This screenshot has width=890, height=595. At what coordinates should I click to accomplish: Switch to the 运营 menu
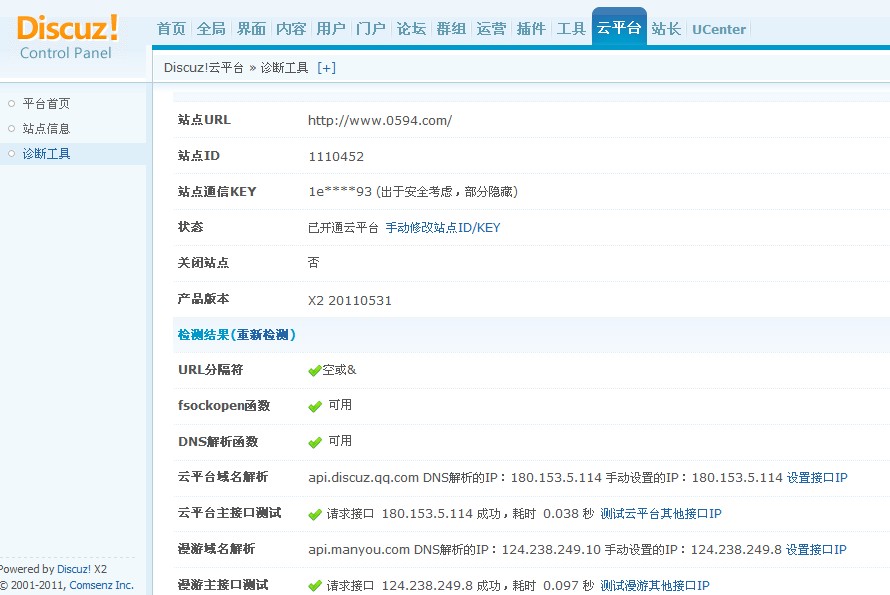point(491,29)
